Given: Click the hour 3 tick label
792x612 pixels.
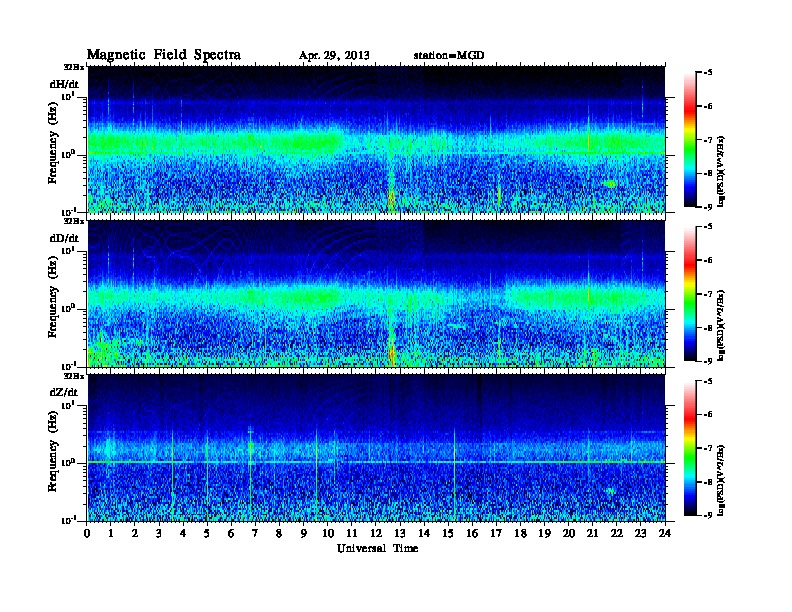Looking at the screenshot, I should point(159,534).
